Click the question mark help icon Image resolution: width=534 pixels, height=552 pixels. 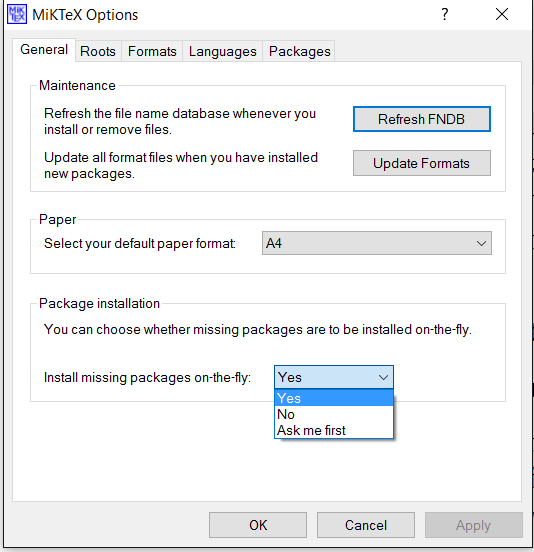(445, 14)
